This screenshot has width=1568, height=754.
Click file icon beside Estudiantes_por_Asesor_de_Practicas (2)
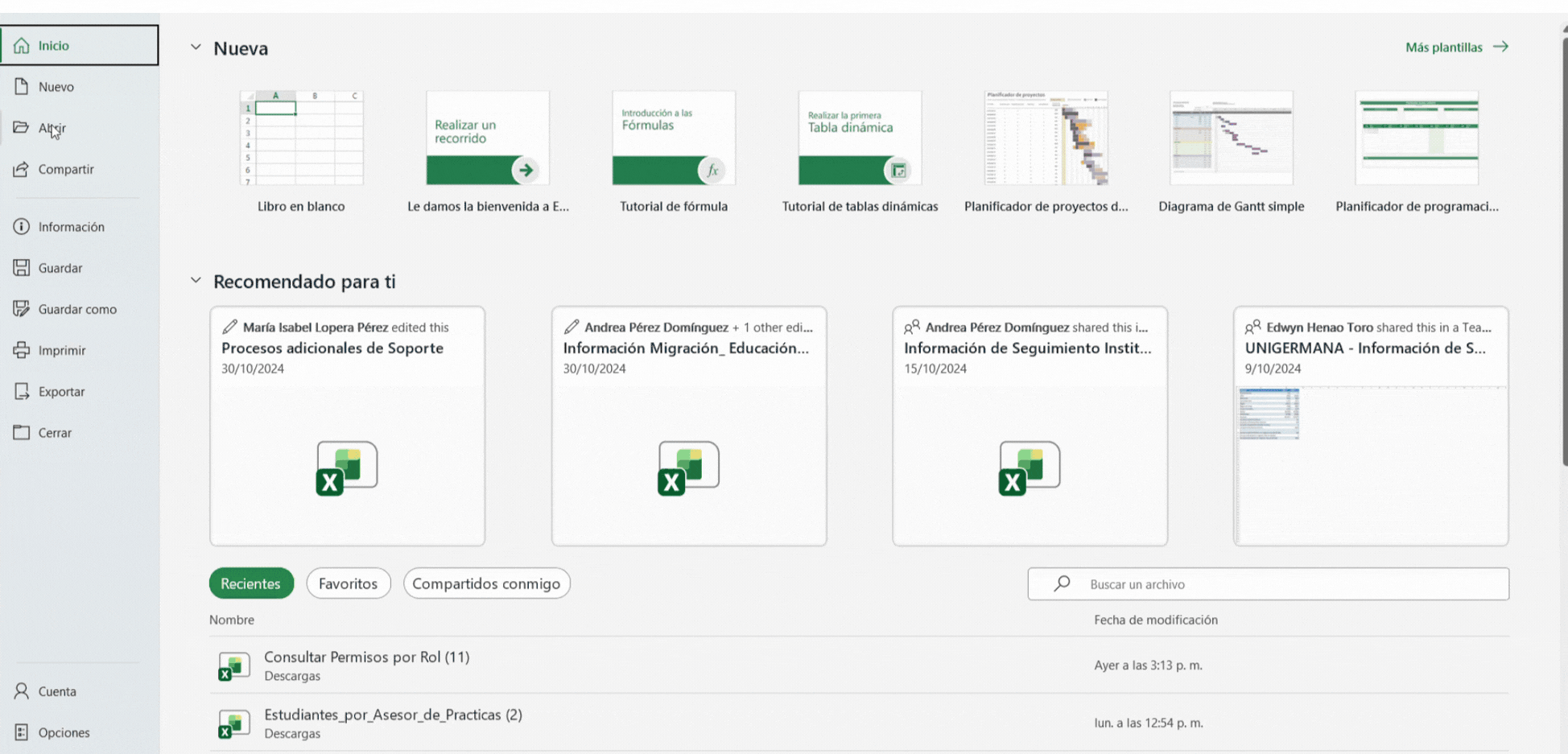[x=234, y=723]
